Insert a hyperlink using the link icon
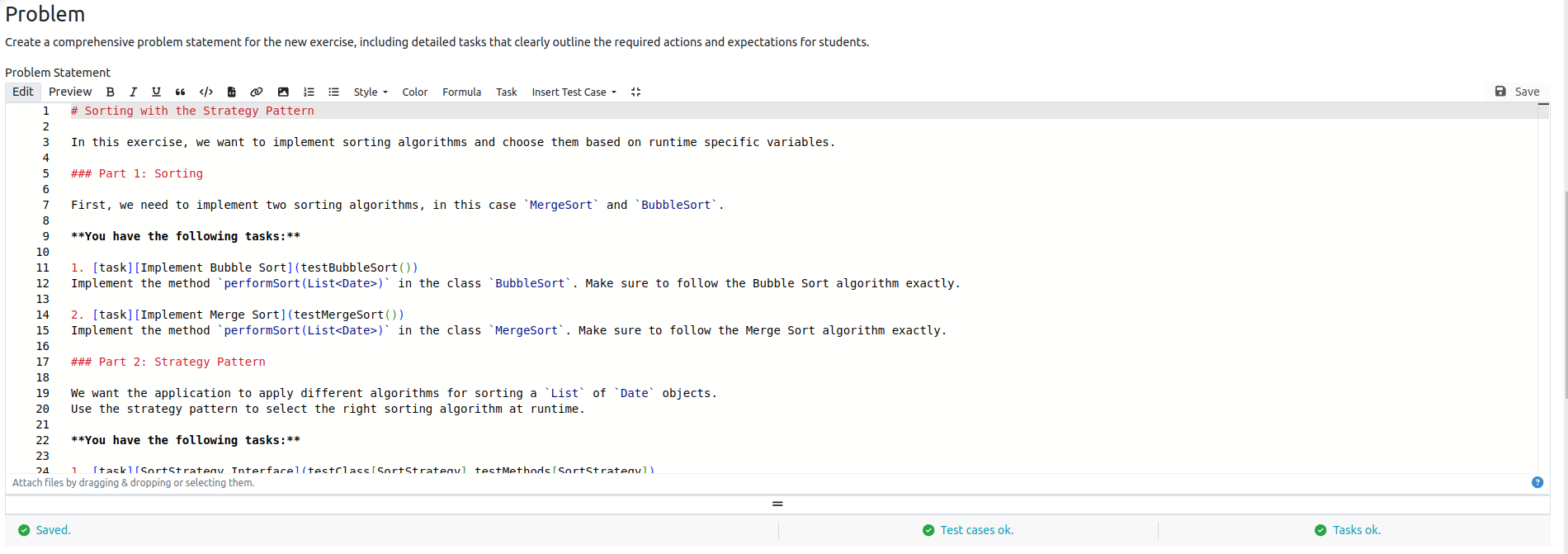The image size is (1568, 554). (x=257, y=92)
